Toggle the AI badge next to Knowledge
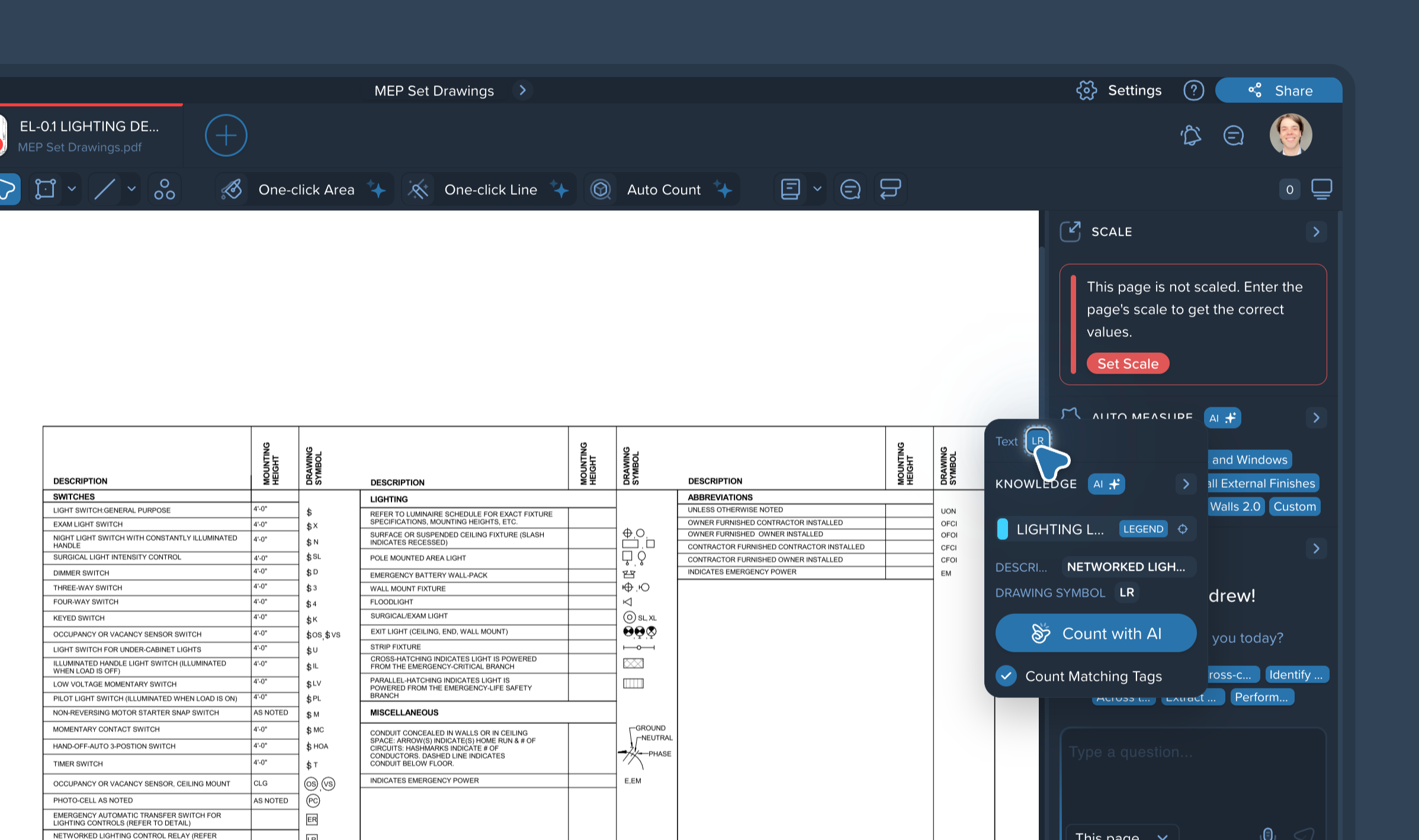This screenshot has width=1419, height=840. click(1106, 484)
